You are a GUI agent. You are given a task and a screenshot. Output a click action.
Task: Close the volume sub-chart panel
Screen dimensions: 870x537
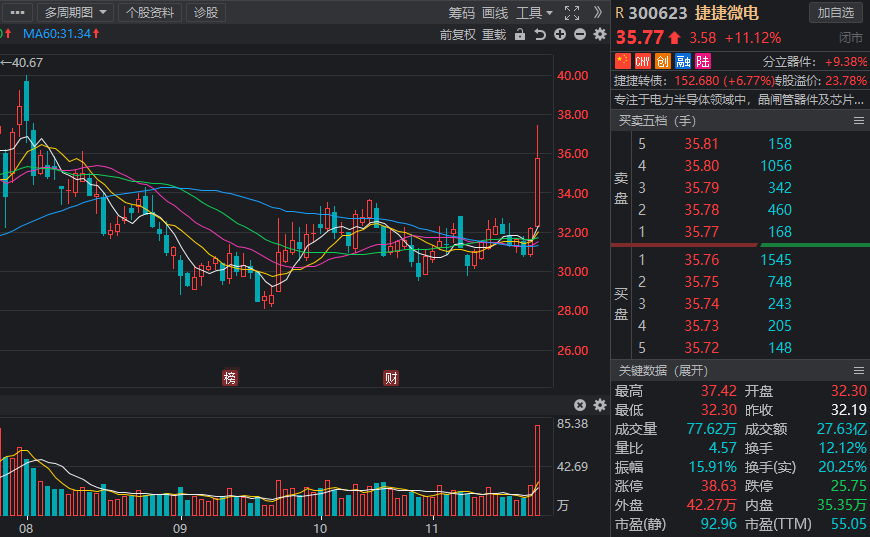point(580,405)
